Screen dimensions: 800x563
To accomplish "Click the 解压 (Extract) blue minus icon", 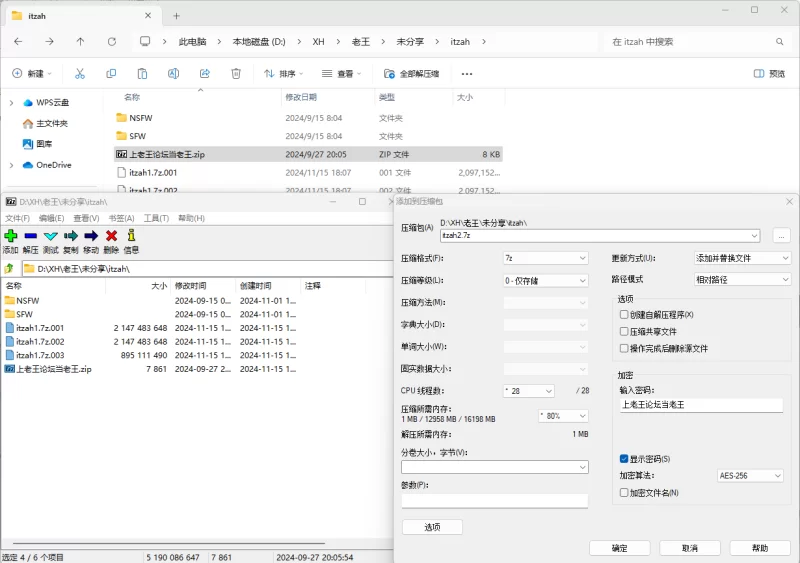I will [30, 236].
